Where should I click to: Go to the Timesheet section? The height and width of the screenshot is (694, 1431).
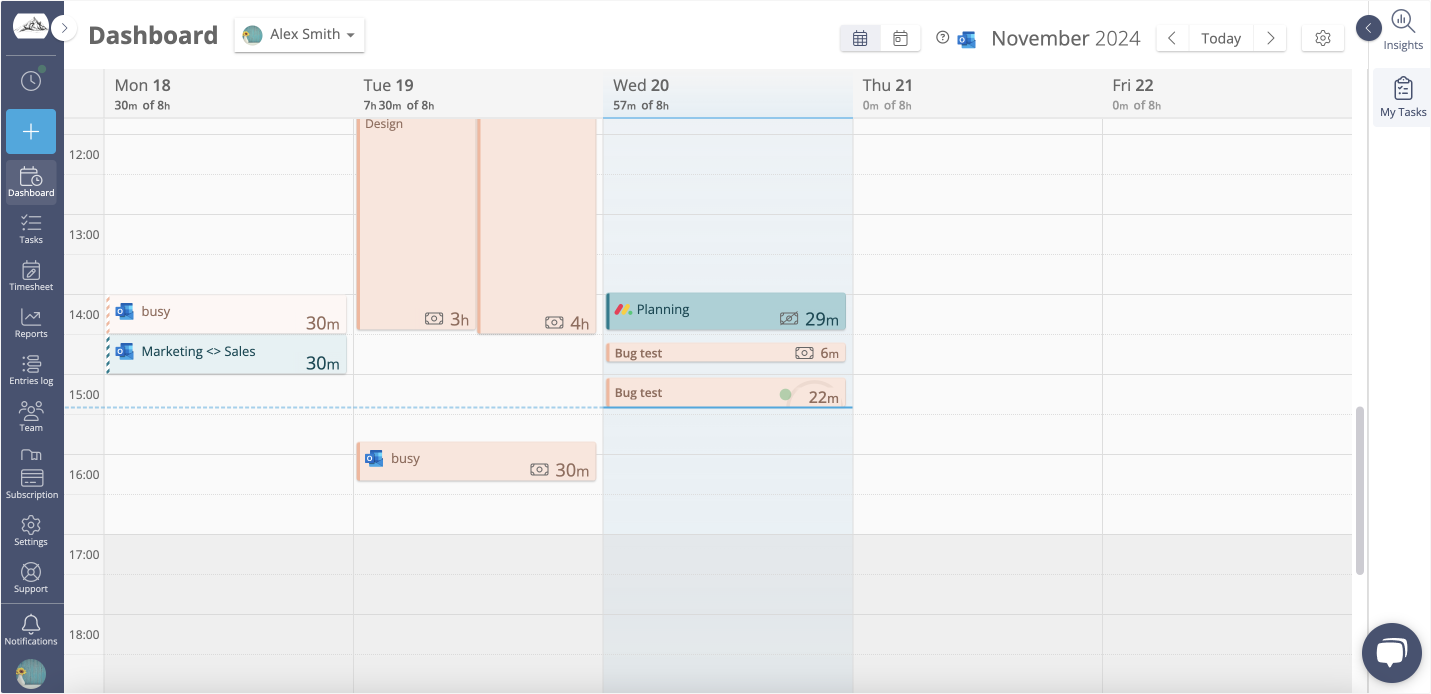(31, 275)
